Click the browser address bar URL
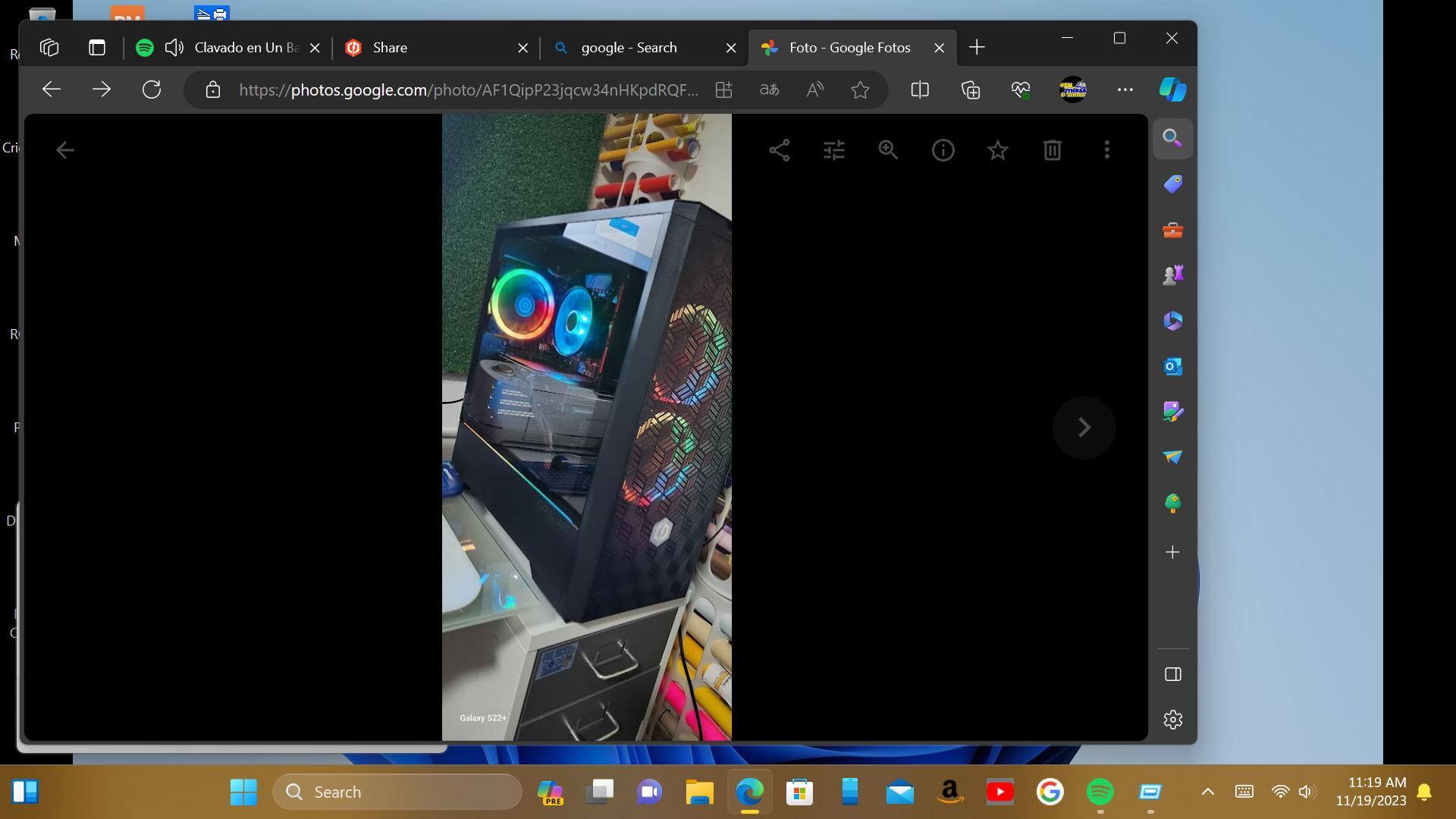Screen dimensions: 1456x819 coord(468,90)
